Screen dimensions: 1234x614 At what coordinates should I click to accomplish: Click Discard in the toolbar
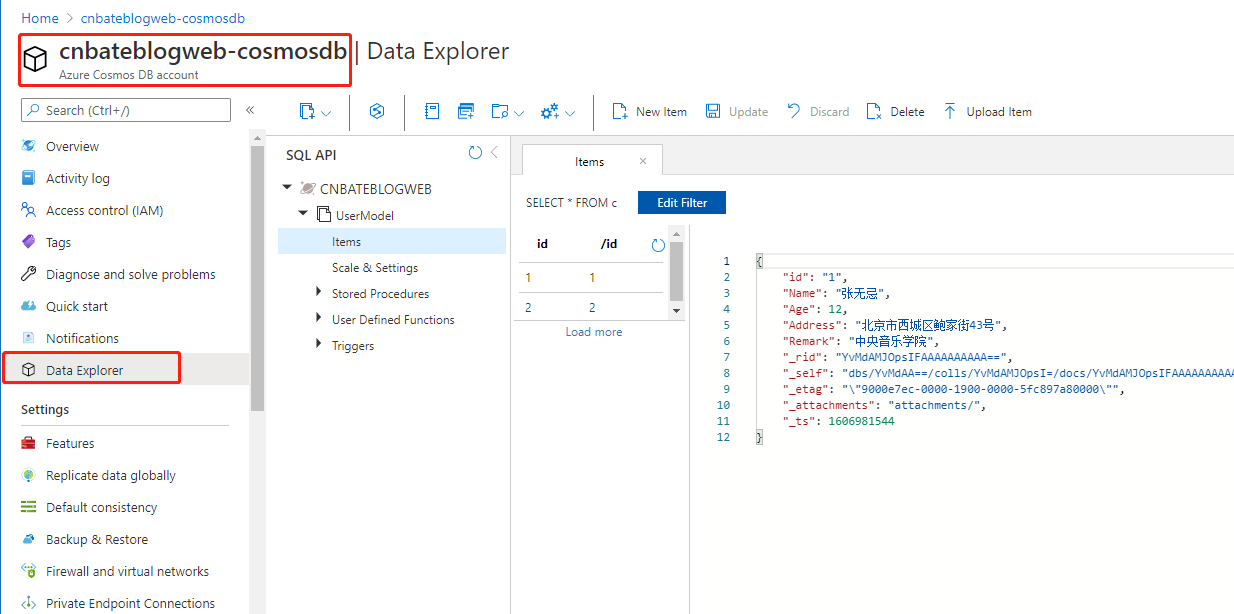818,112
